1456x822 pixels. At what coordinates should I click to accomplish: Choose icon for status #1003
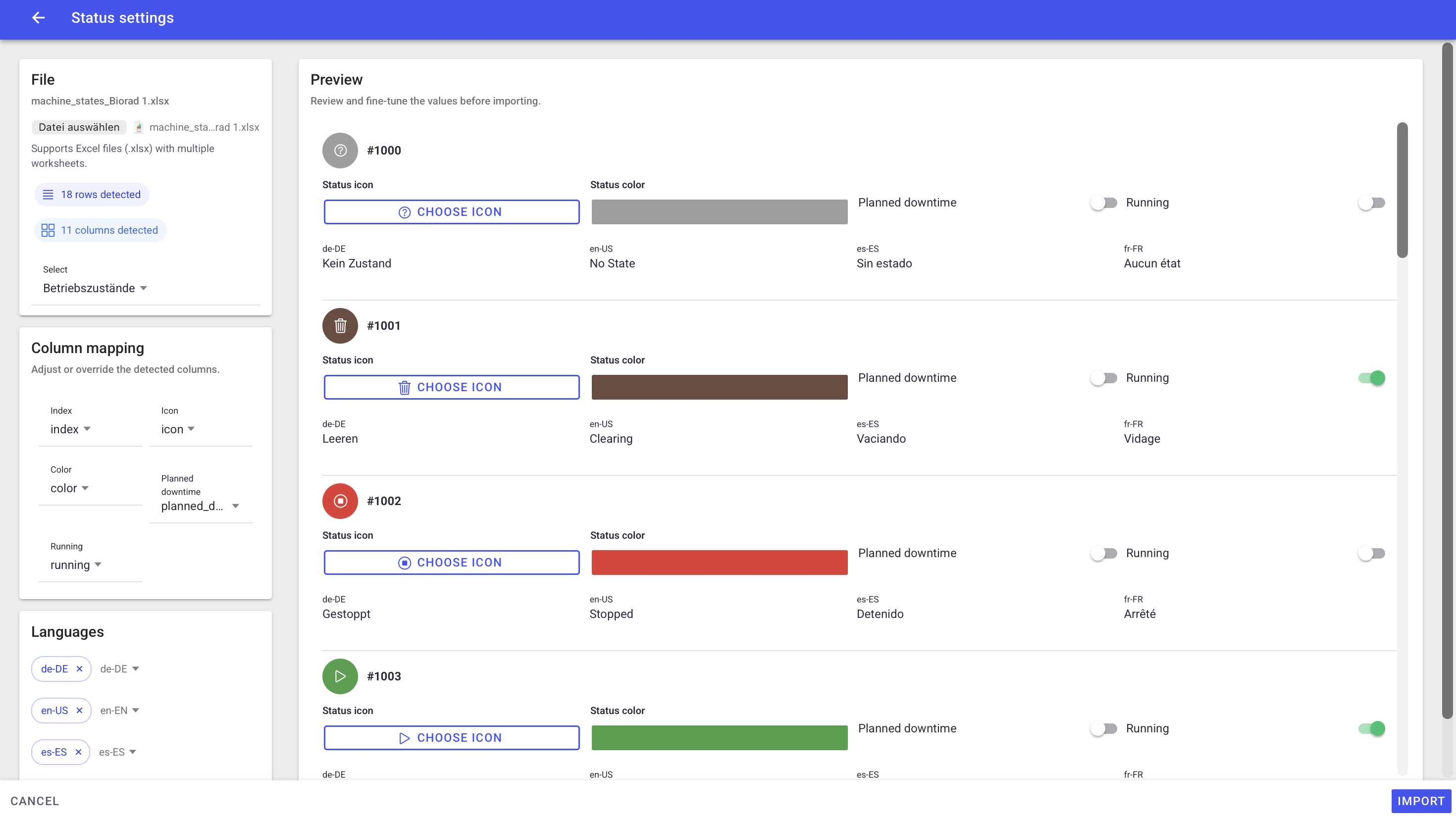[x=451, y=738]
